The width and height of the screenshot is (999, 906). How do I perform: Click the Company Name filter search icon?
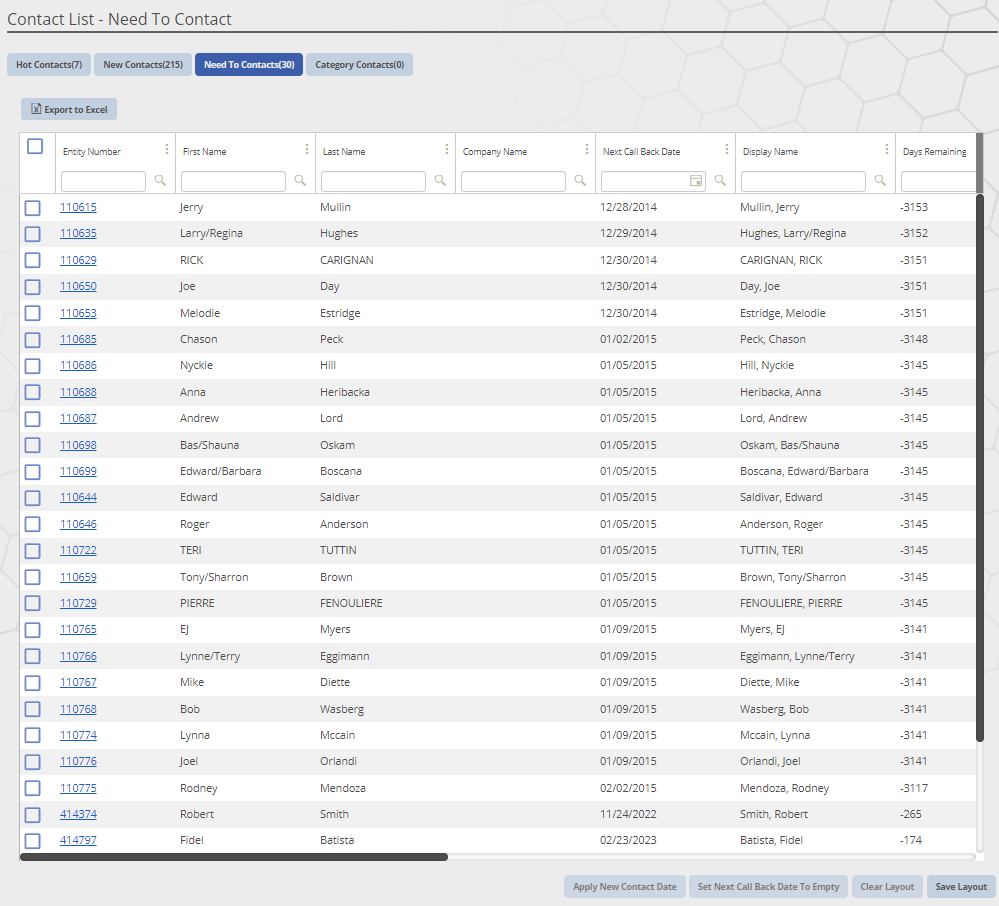(580, 180)
